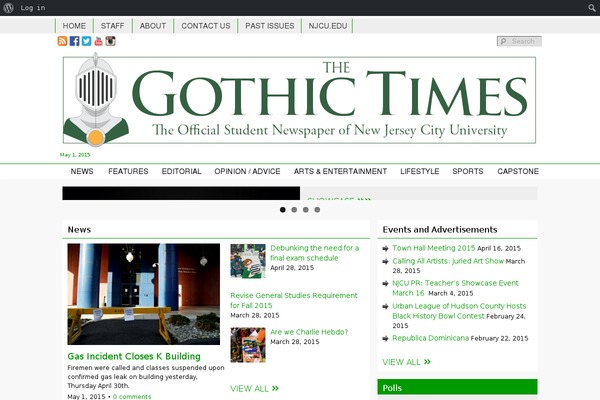Select the NEWS category tab

82,171
